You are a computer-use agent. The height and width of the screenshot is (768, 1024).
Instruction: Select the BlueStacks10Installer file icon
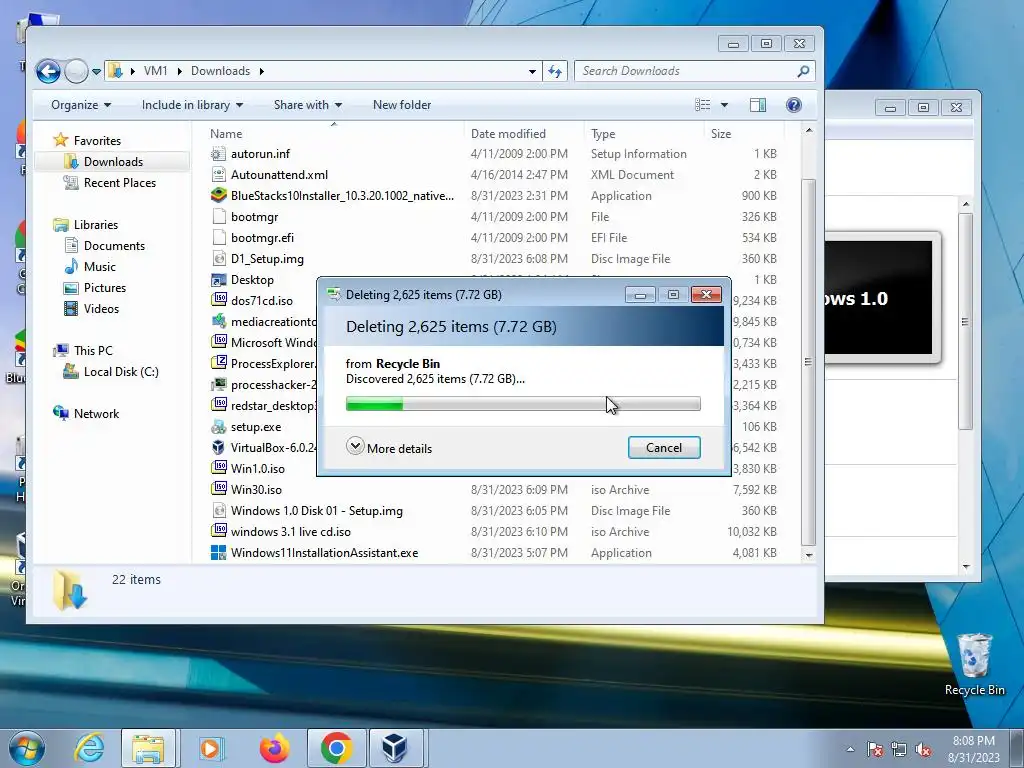[219, 196]
